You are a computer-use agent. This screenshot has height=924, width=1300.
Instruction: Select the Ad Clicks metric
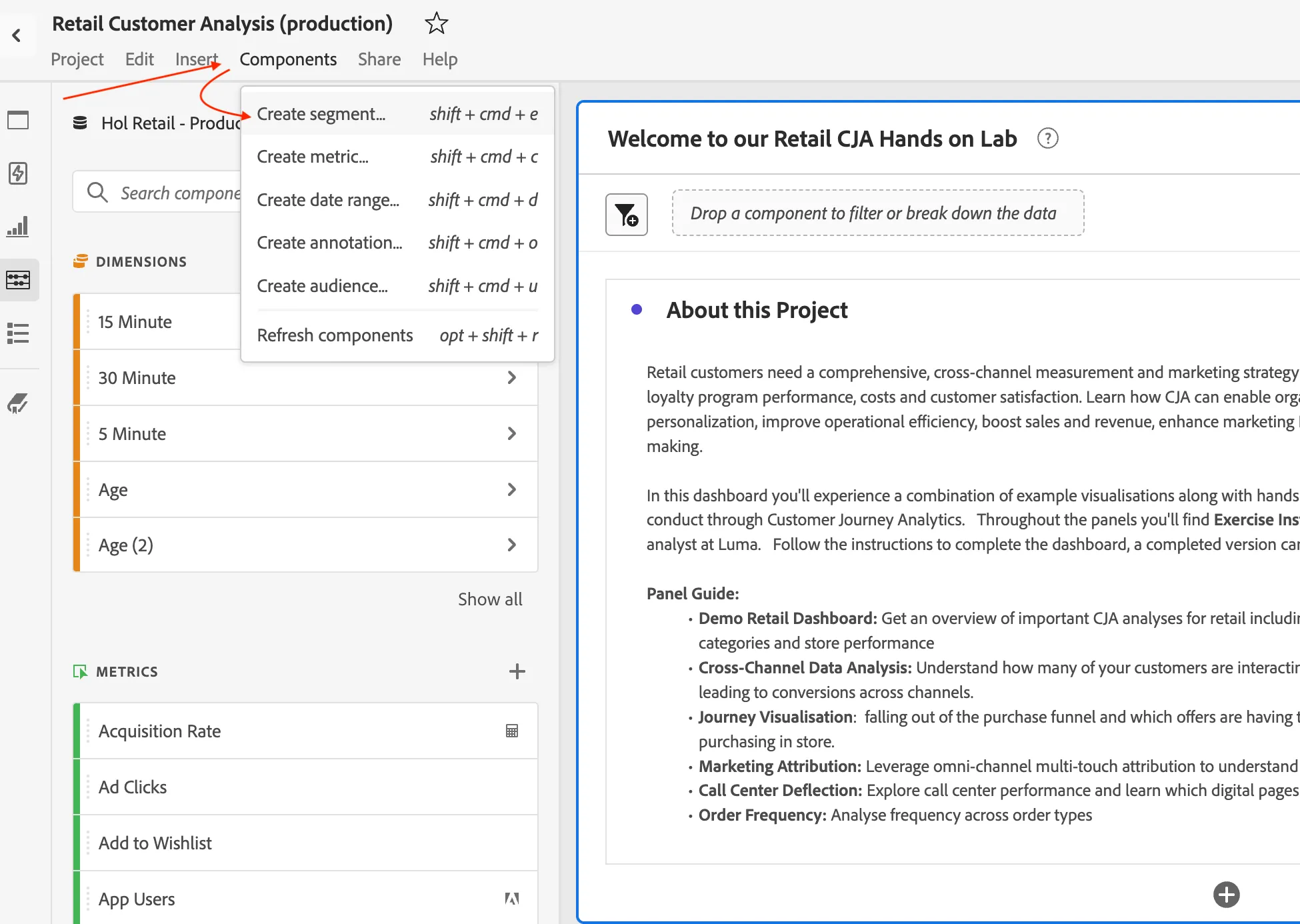[x=305, y=787]
